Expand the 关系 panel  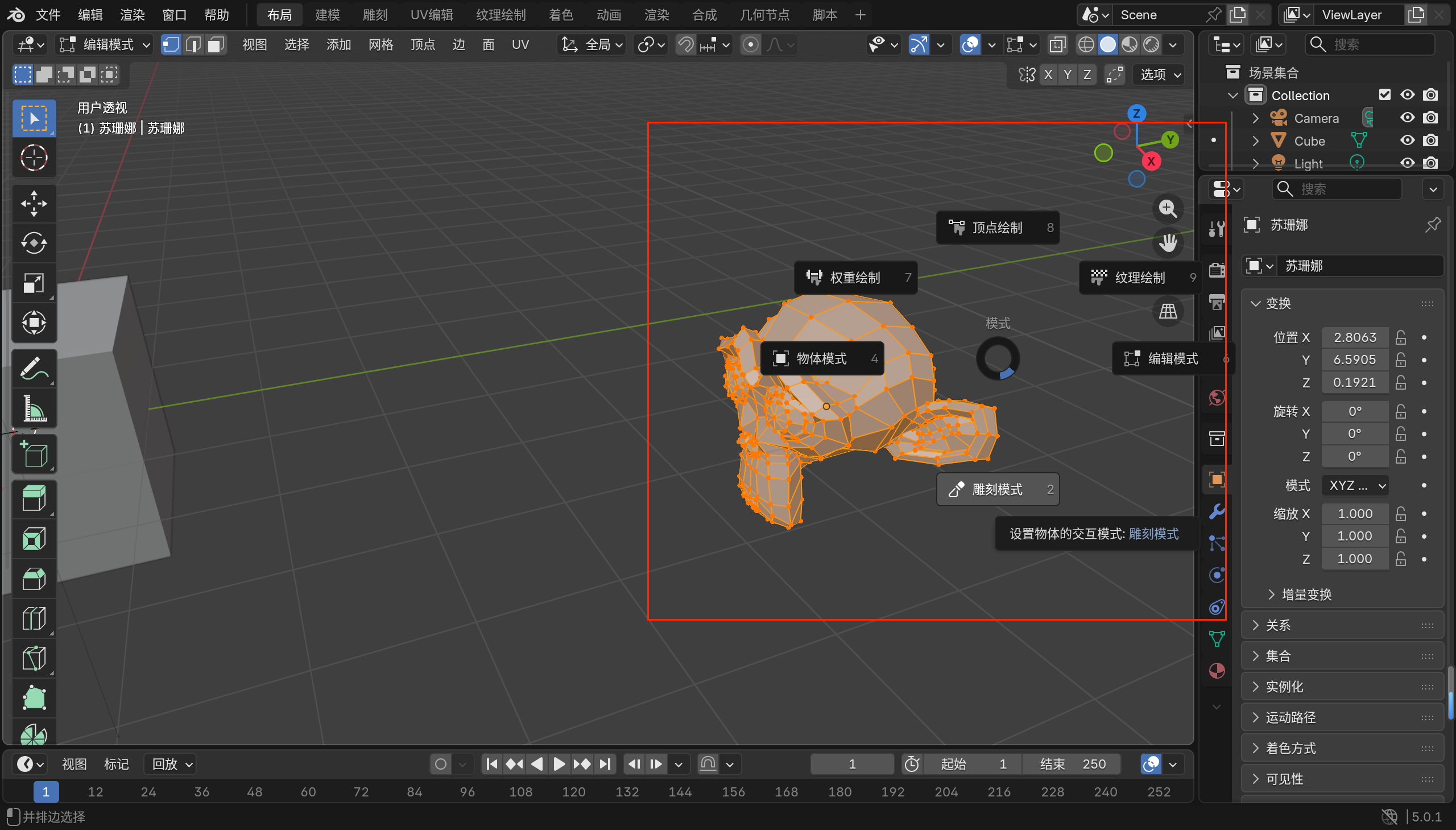1277,625
